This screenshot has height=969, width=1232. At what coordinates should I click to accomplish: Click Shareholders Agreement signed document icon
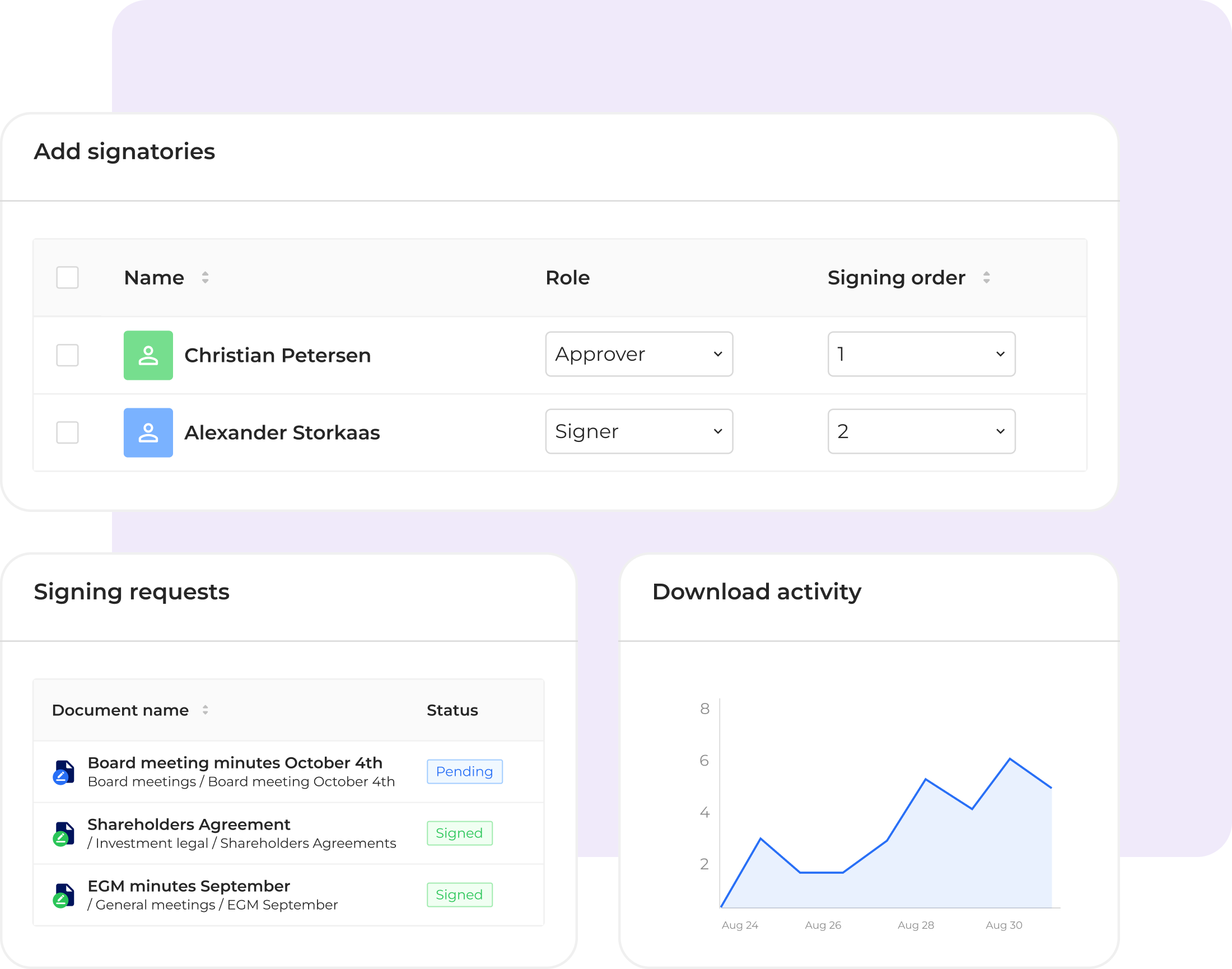[x=63, y=834]
